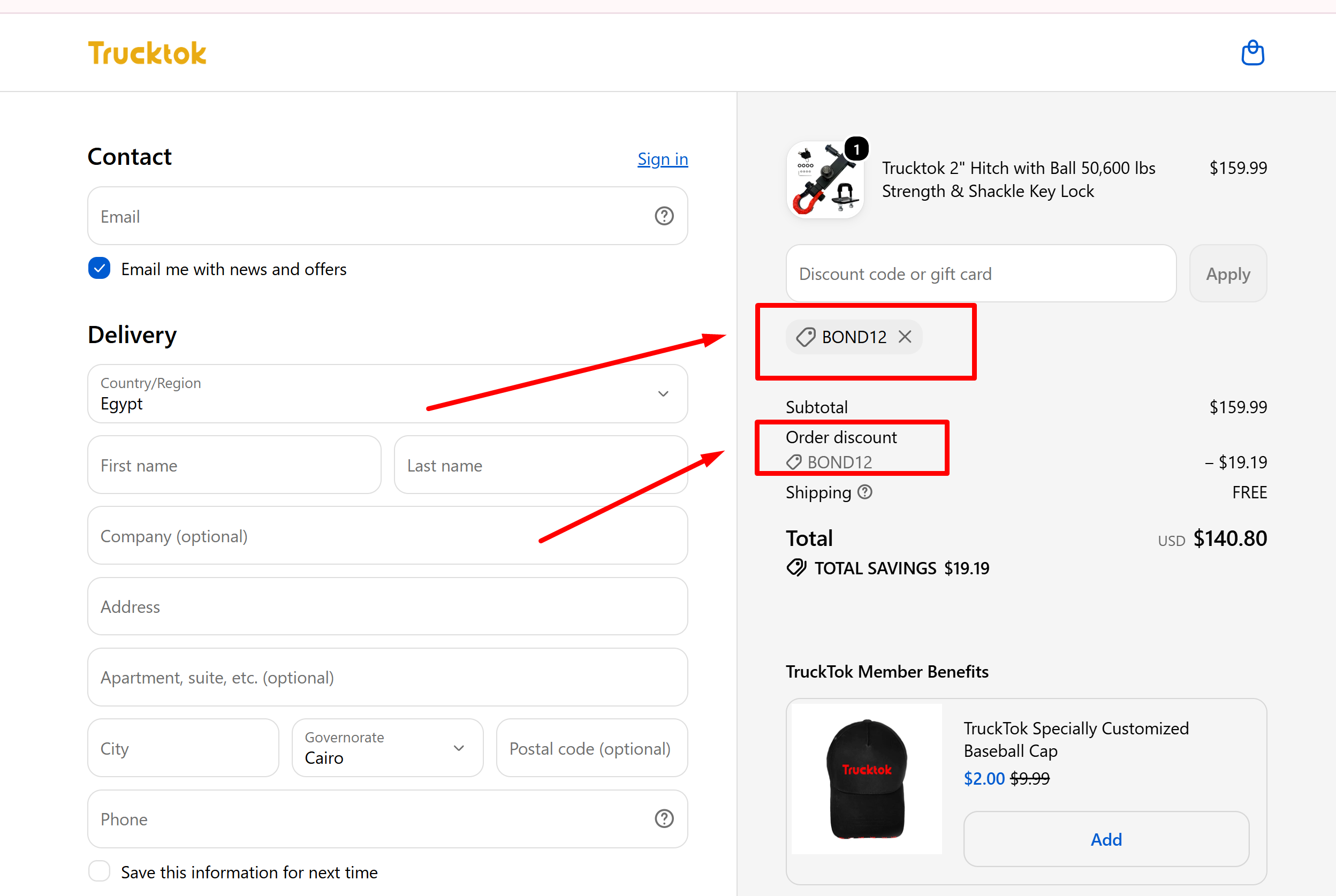Image resolution: width=1336 pixels, height=896 pixels.
Task: Click the Sign in link
Action: (x=663, y=159)
